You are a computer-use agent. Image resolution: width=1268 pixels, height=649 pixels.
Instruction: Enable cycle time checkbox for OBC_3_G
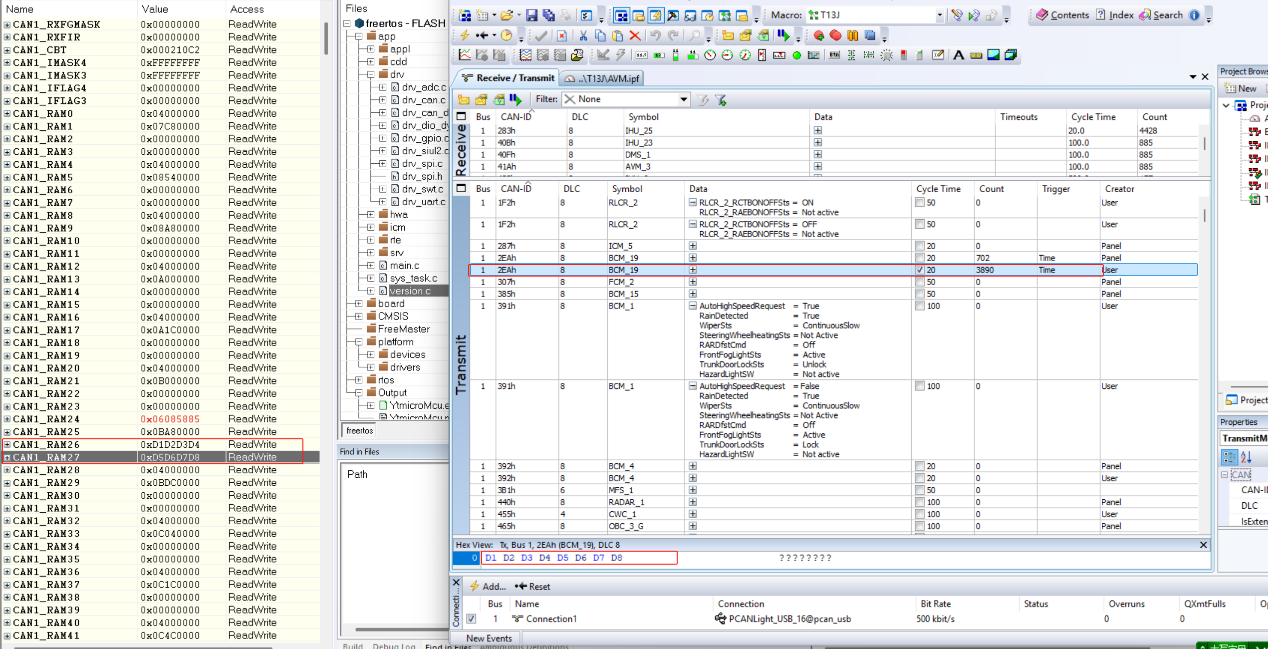tap(920, 526)
